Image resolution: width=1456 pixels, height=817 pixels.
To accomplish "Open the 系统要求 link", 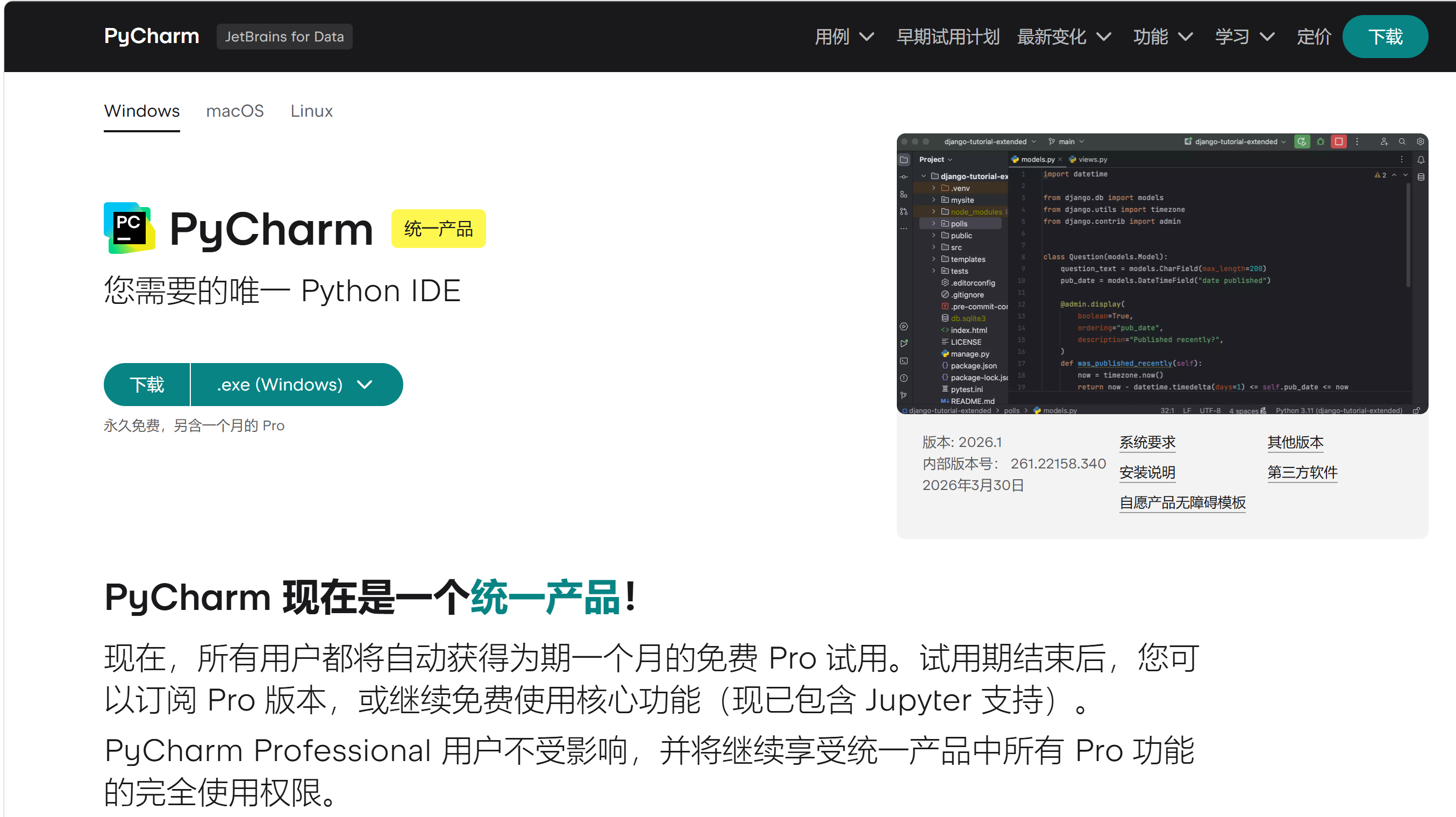I will point(1147,442).
